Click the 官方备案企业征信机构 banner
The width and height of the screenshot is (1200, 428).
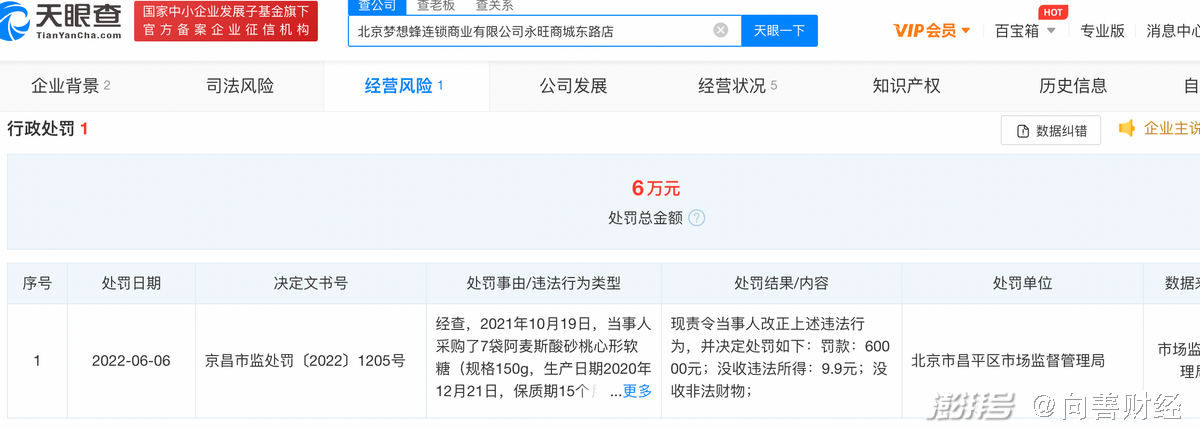tap(226, 22)
